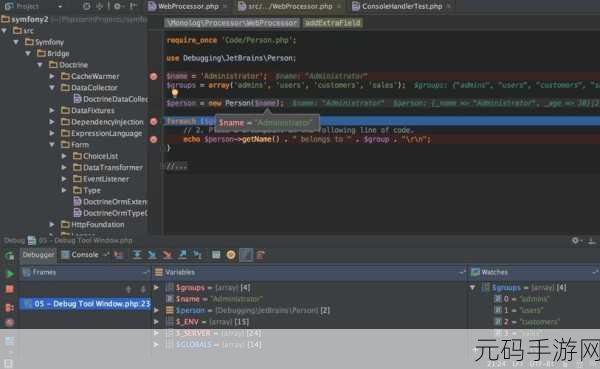Viewport: 600px width, 369px height.
Task: Click the Show Execution Point icon
Action: [119, 255]
